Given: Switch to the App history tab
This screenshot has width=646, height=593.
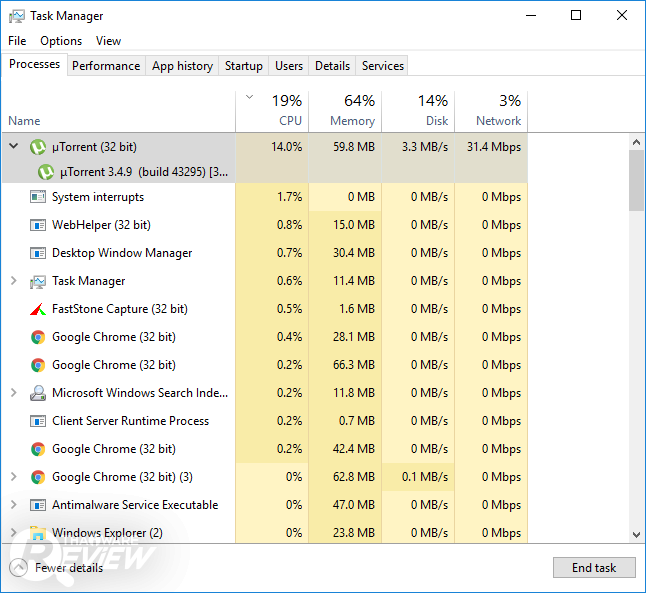Looking at the screenshot, I should (182, 66).
